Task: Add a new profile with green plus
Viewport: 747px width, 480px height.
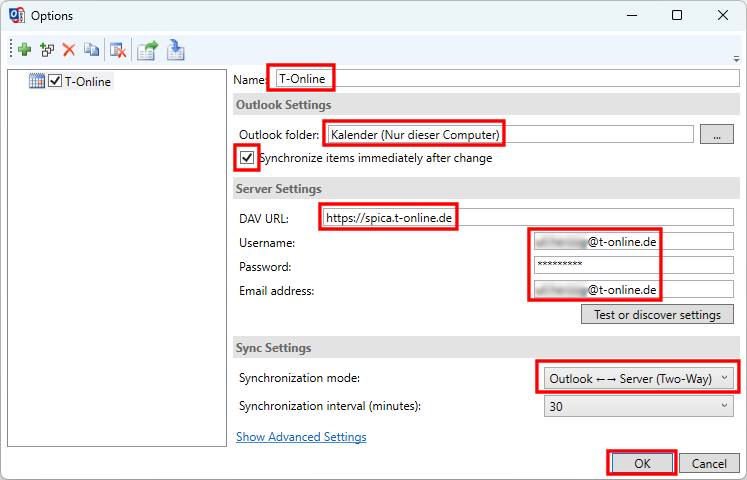Action: [x=24, y=49]
